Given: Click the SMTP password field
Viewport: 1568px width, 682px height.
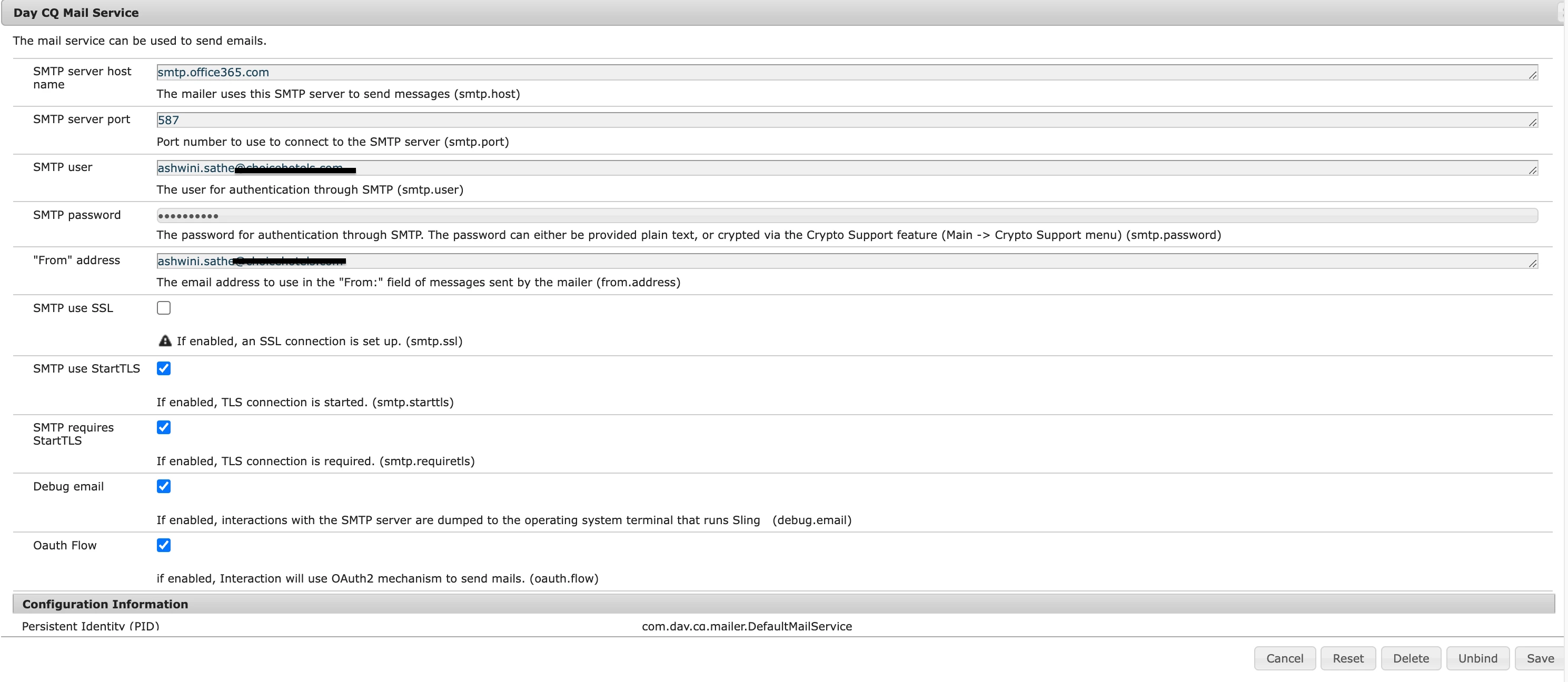Looking at the screenshot, I should (846, 215).
